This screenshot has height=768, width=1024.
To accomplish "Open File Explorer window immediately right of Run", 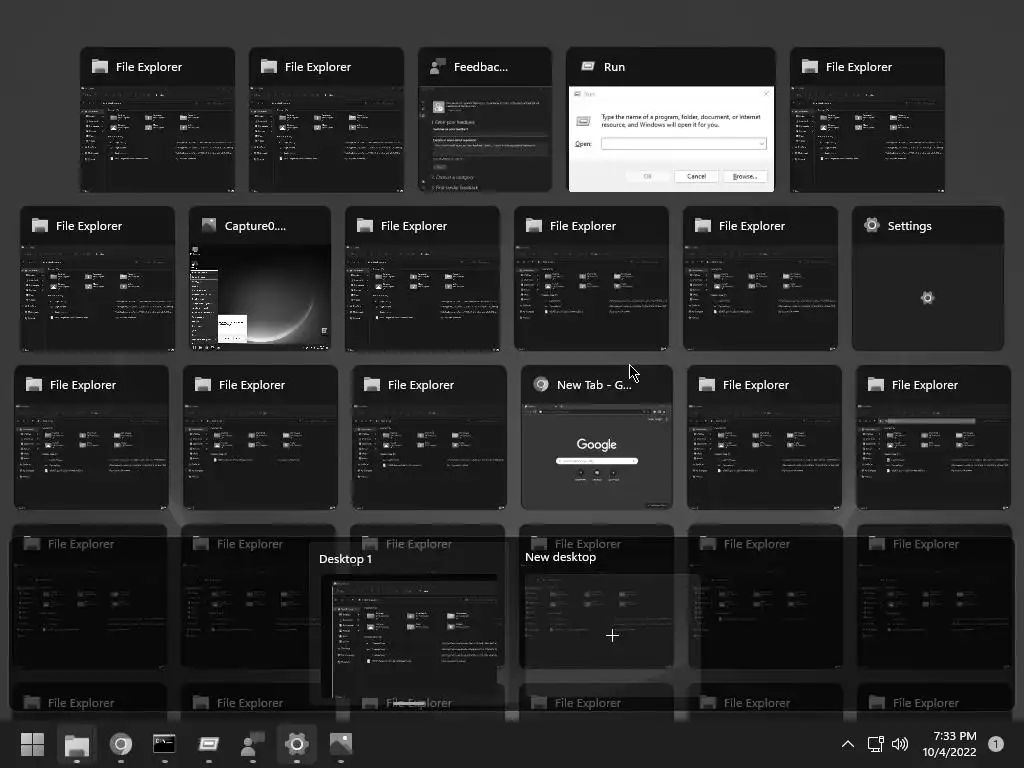I will (x=867, y=120).
